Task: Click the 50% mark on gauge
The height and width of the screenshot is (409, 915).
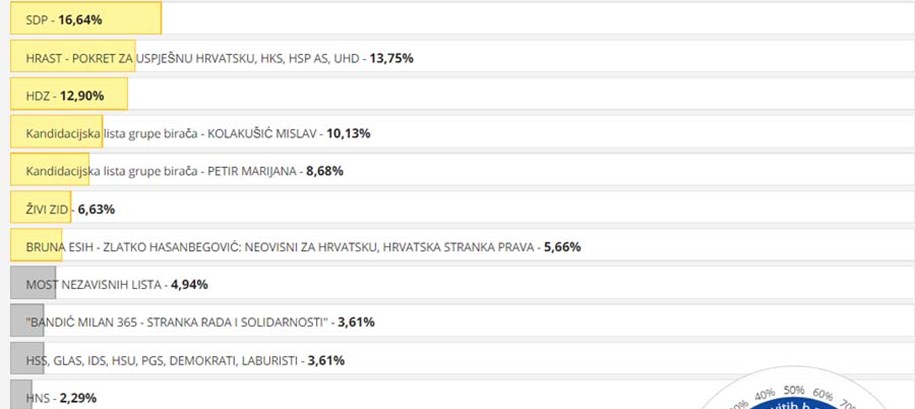Action: pos(794,390)
